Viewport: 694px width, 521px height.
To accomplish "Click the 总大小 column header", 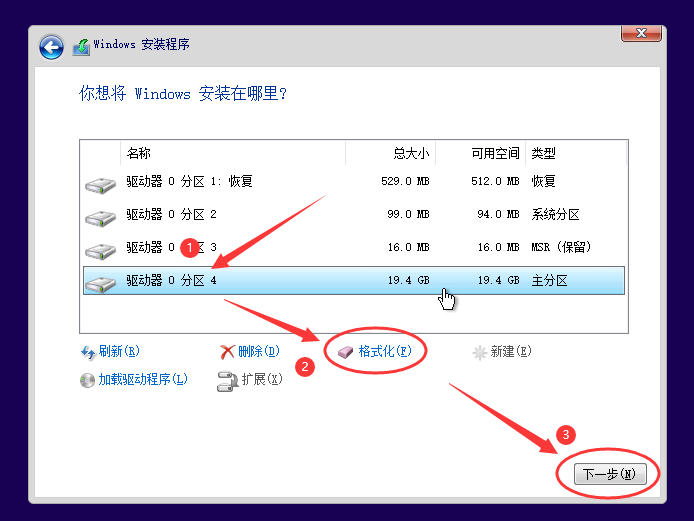I will (x=390, y=153).
